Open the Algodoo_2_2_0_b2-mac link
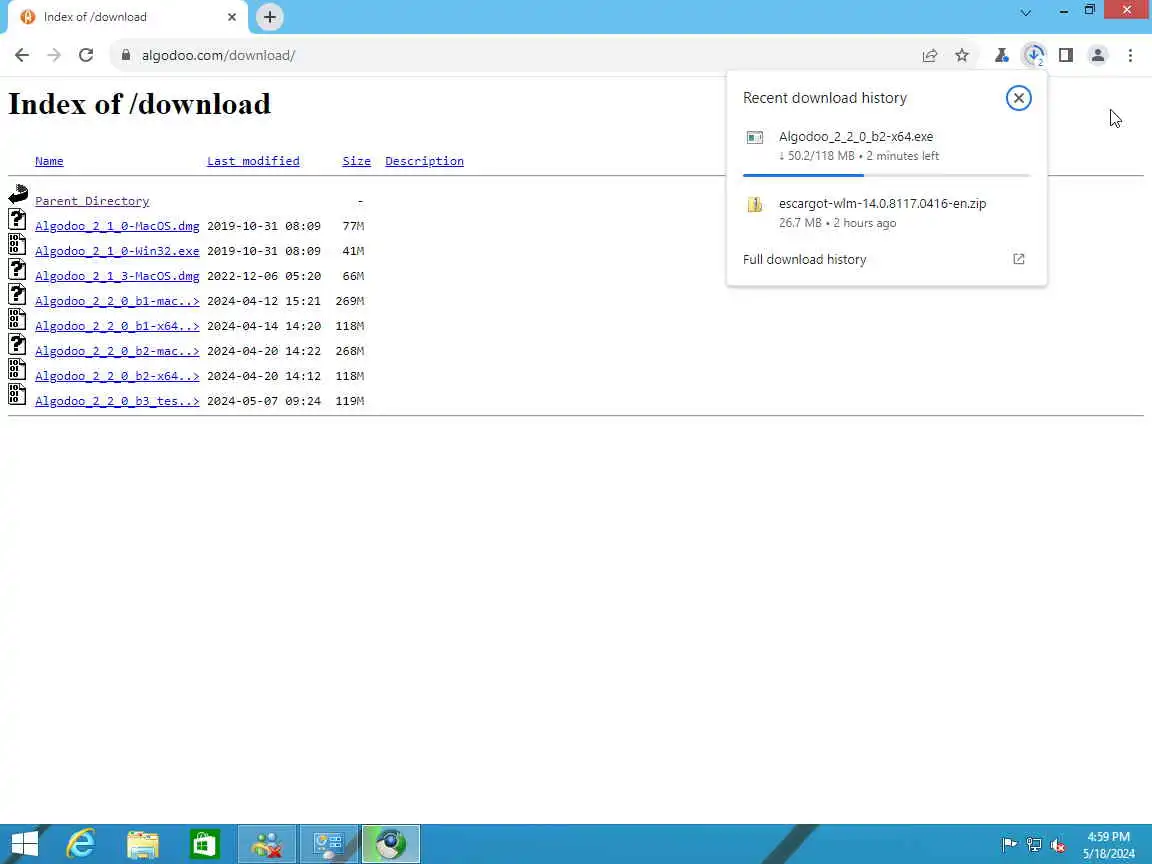Viewport: 1152px width, 864px height. pos(117,350)
